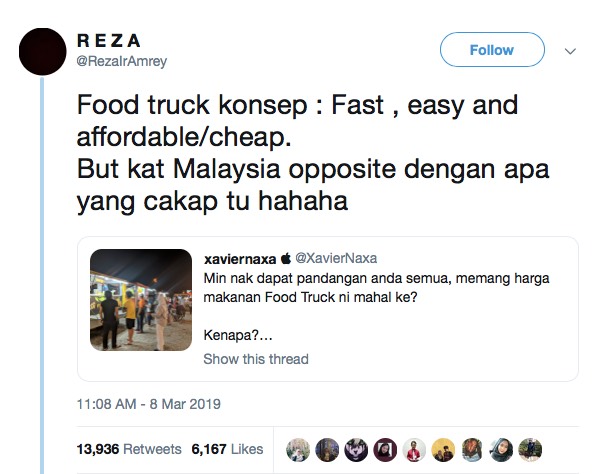Open the quoted tweet text about Food Truck
This screenshot has width=595, height=474.
point(376,288)
